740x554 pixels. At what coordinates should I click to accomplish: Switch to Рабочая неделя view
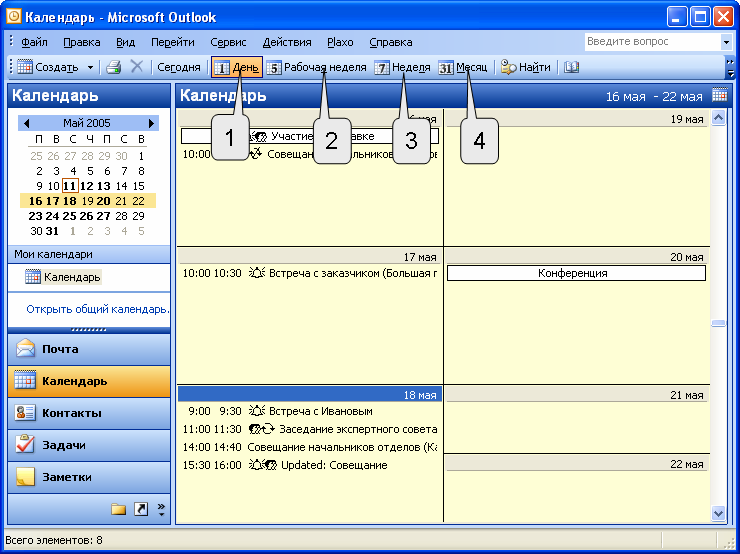(x=317, y=67)
